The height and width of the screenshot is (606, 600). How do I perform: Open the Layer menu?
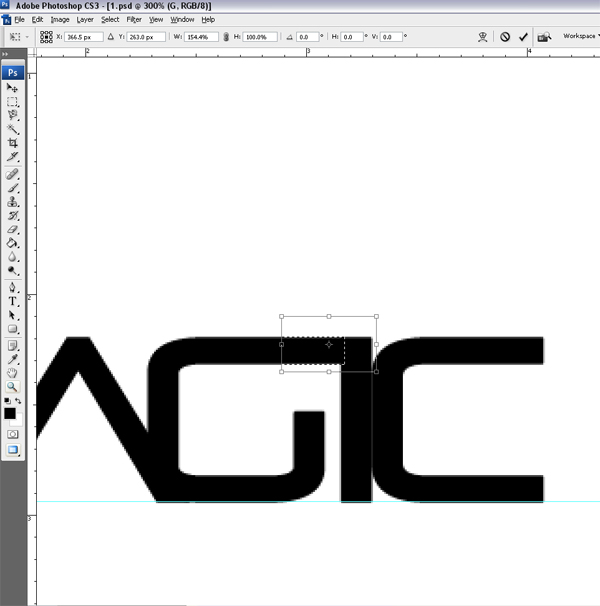point(85,20)
